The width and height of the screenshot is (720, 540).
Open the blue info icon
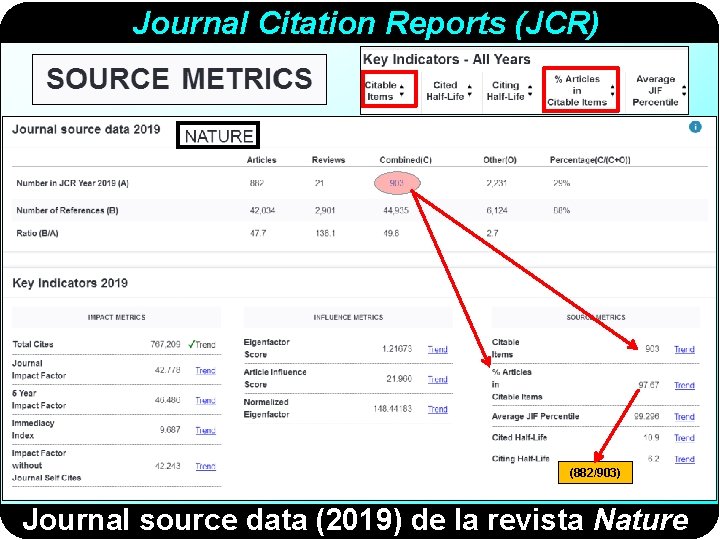695,127
